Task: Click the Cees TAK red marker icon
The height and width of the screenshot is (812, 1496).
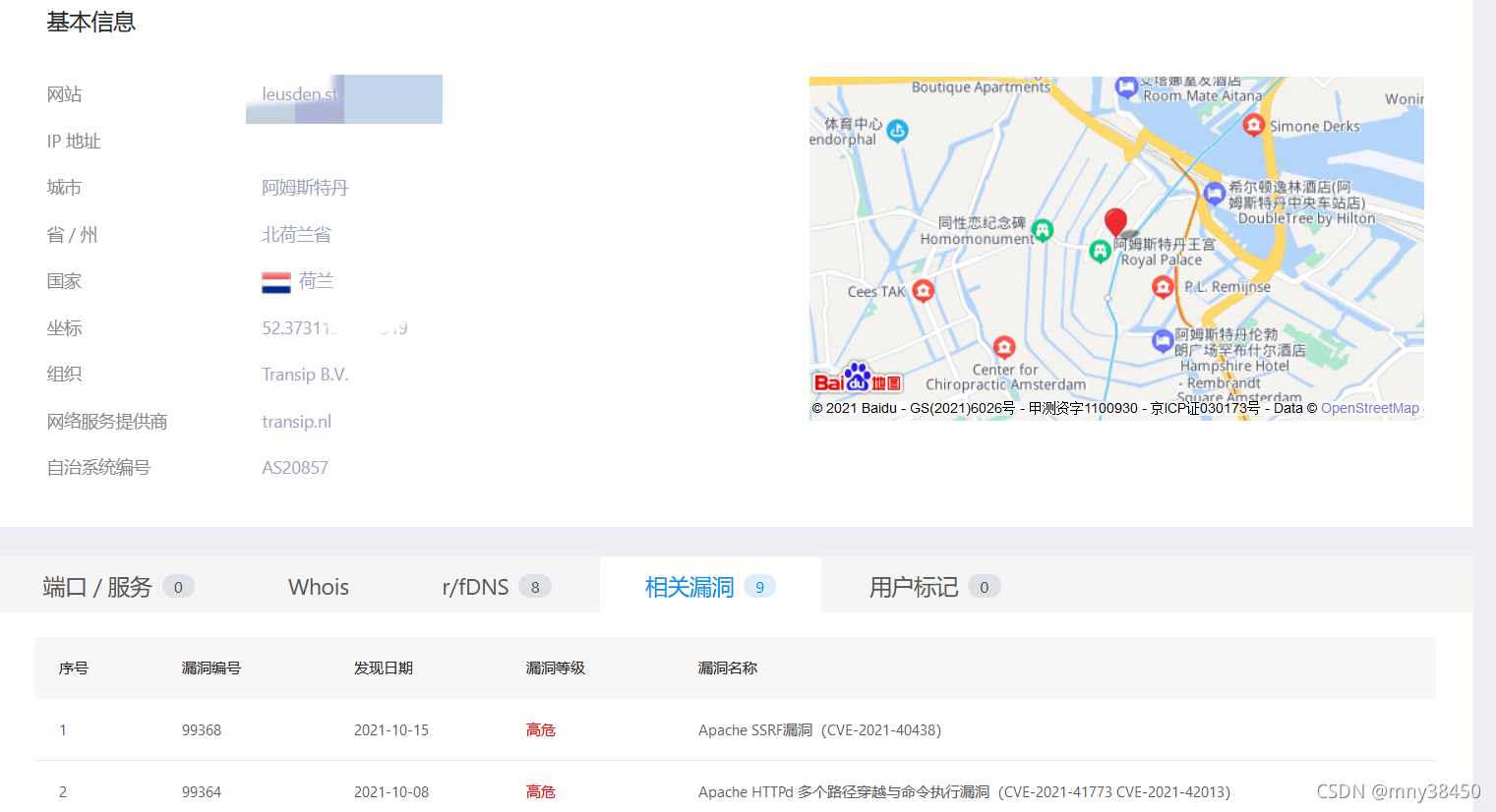Action: click(923, 290)
